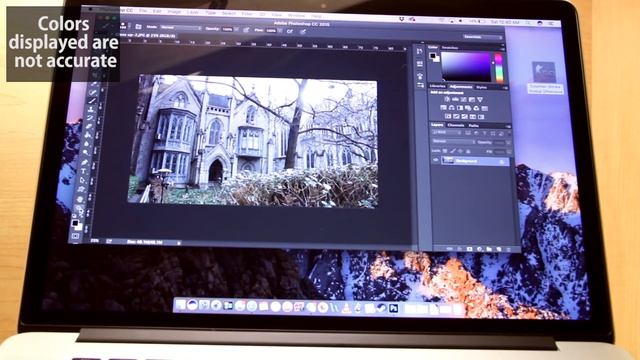Add a Black & White adjustment
This screenshot has height=360, width=640.
click(x=460, y=108)
